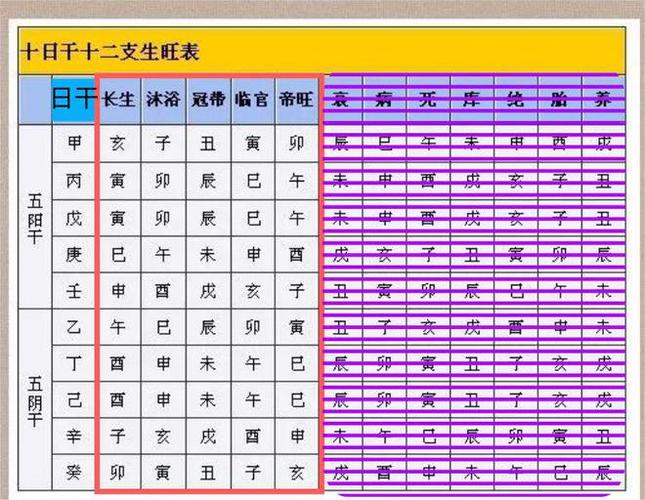Click 子 in 癸 row 临官 column

[x=253, y=472]
